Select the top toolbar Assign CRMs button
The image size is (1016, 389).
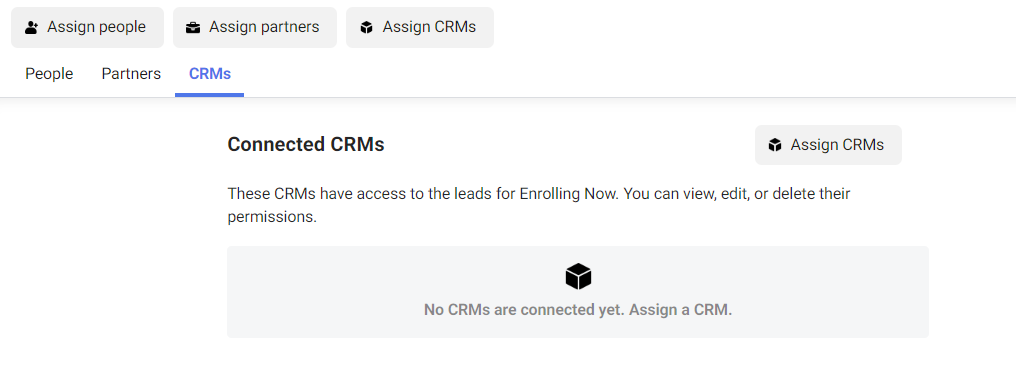420,27
